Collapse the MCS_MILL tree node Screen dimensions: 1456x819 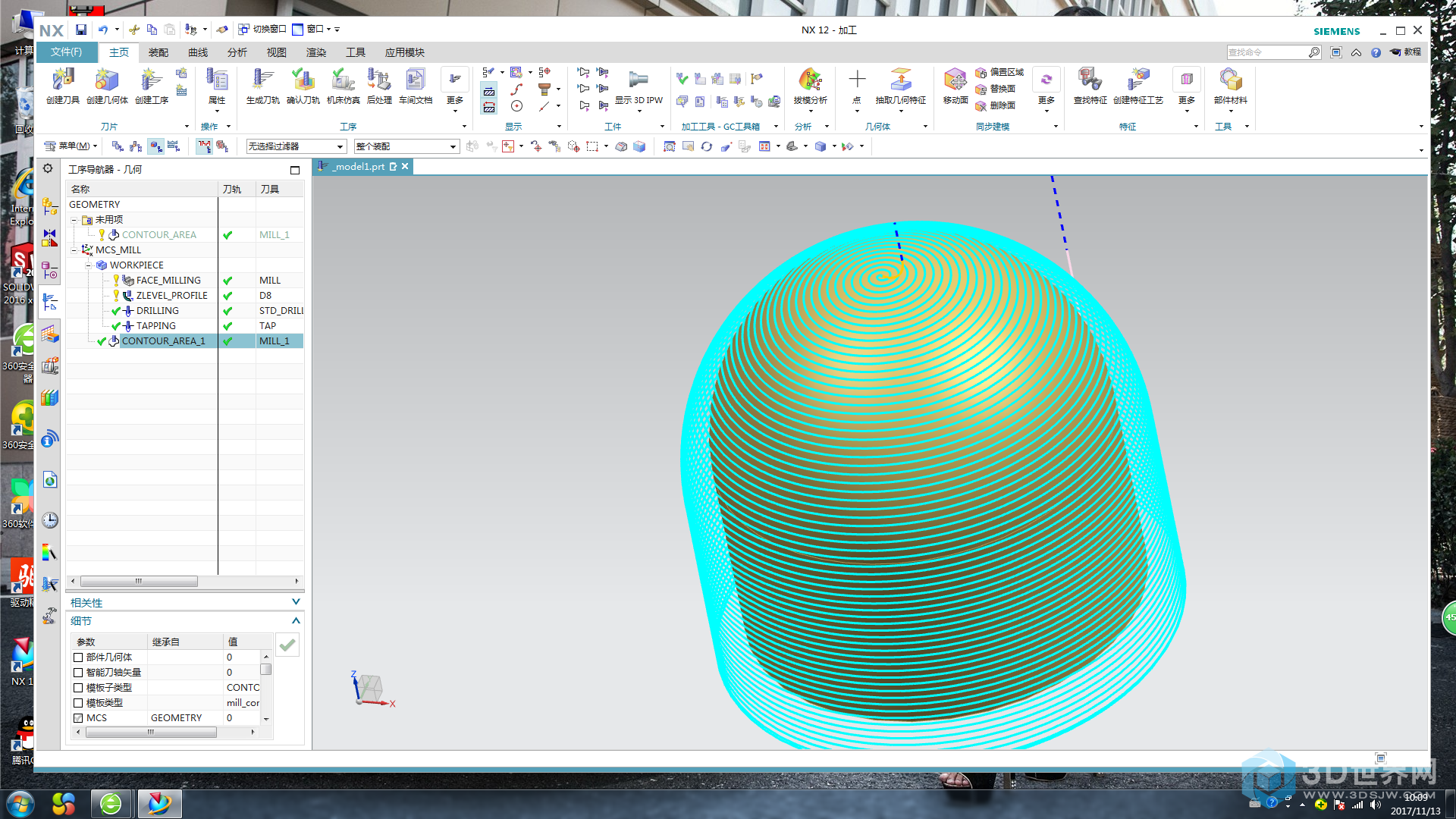point(74,250)
